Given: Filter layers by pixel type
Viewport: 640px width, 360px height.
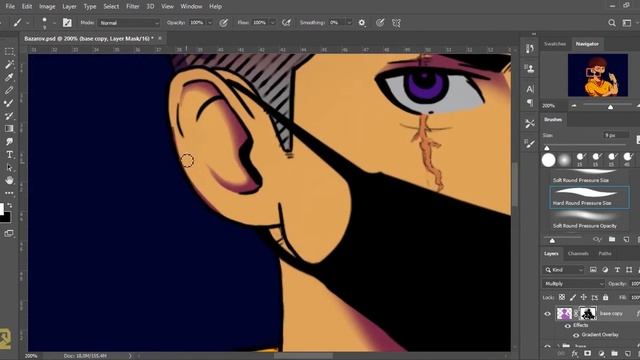Looking at the screenshot, I should click(x=593, y=270).
